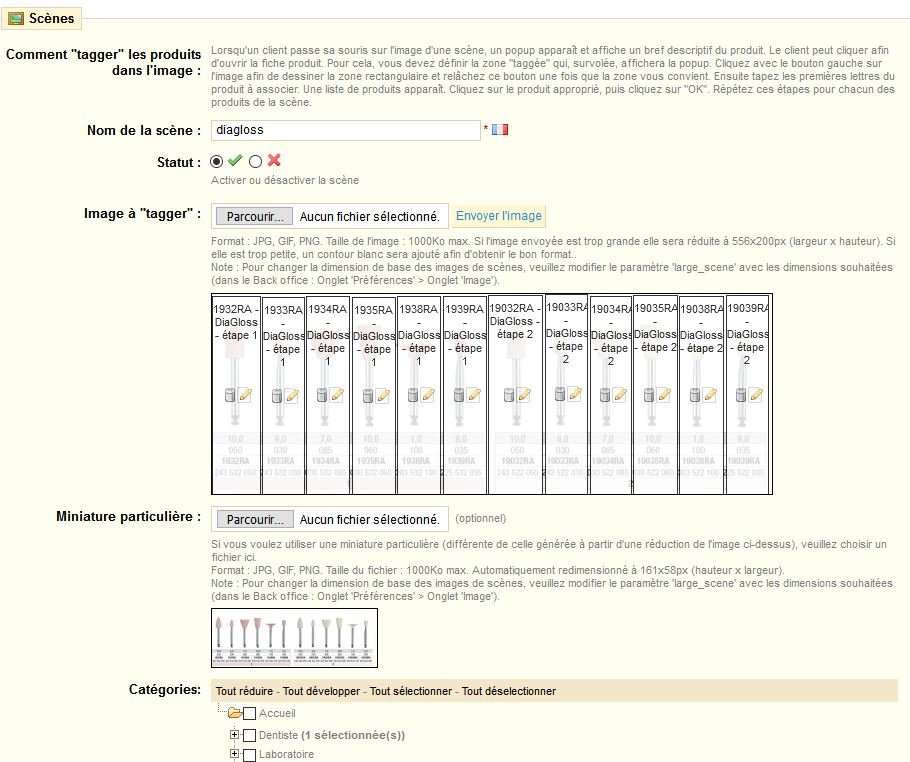Click Parcourir for image à tagger
The image size is (910, 762).
(x=255, y=216)
